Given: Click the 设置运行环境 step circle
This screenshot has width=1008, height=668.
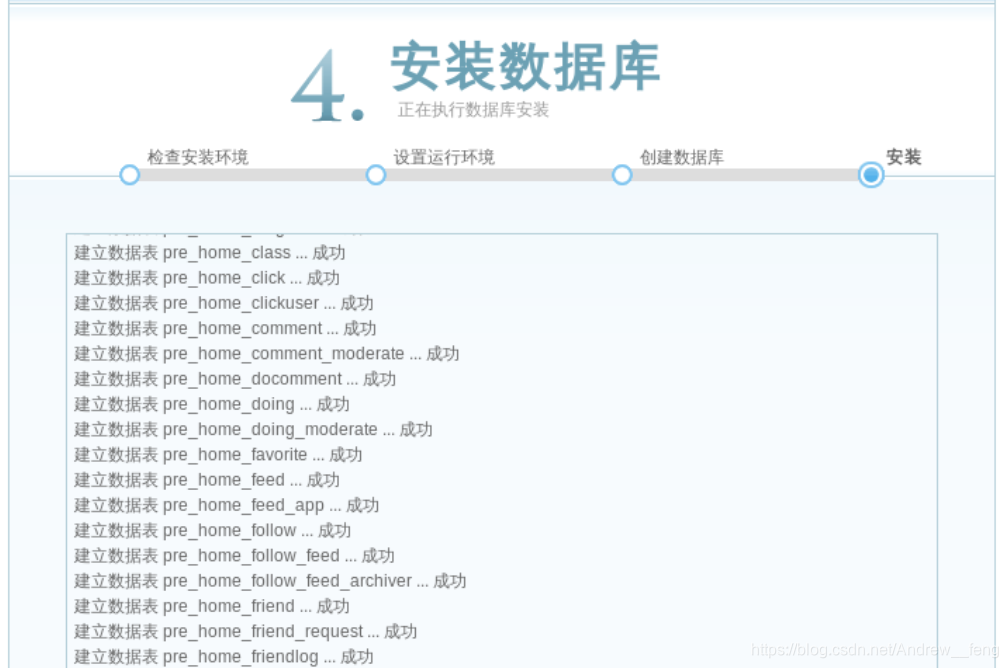Looking at the screenshot, I should point(376,175).
